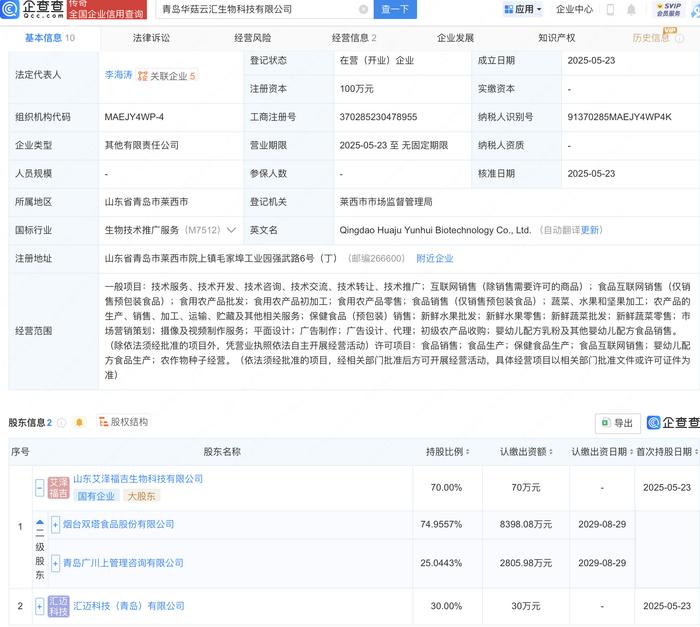Open 企业中心 in the top bar

[574, 9]
